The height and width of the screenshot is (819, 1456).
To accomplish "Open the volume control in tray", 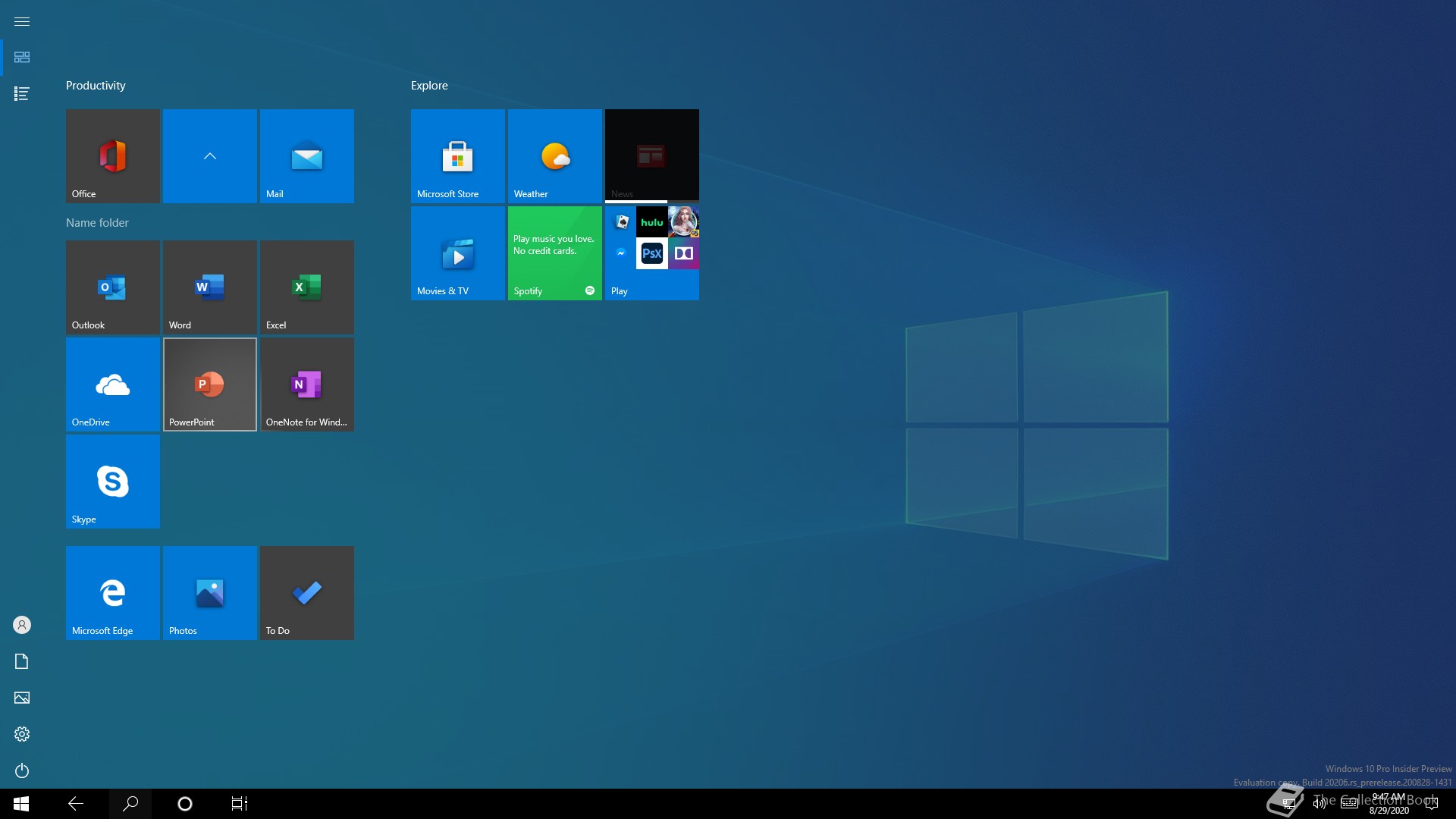I will coord(1319,804).
